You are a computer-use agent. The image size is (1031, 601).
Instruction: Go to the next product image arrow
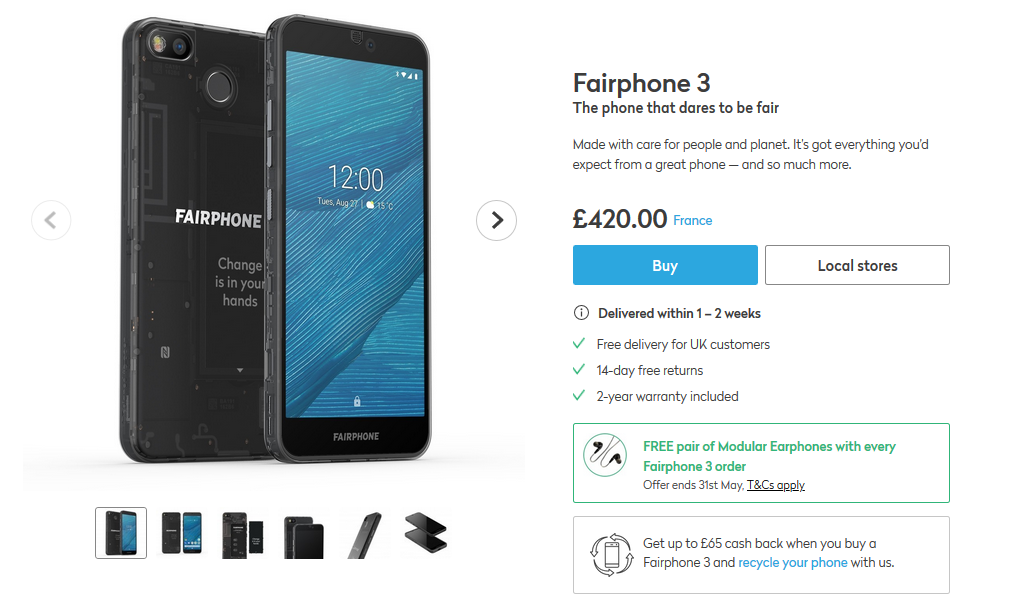496,220
